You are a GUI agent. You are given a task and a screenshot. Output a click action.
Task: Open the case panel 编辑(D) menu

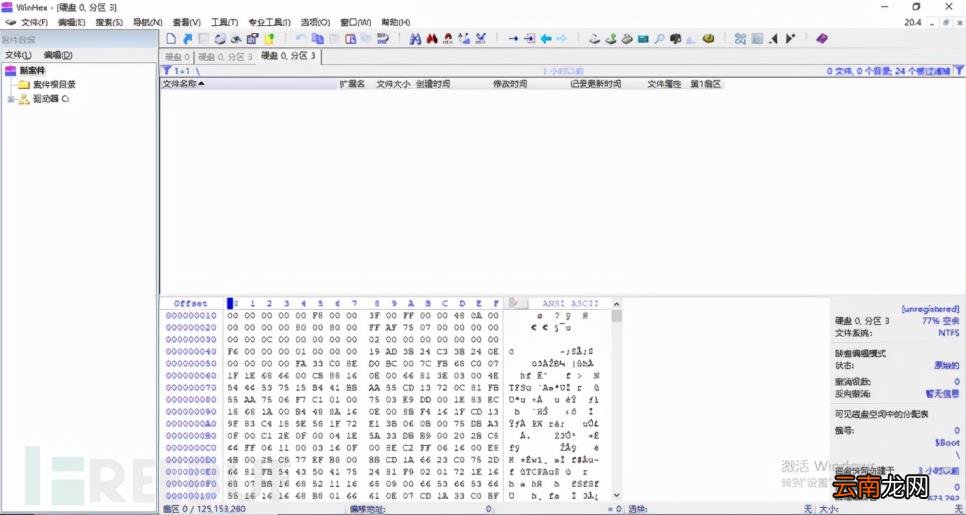[57, 55]
